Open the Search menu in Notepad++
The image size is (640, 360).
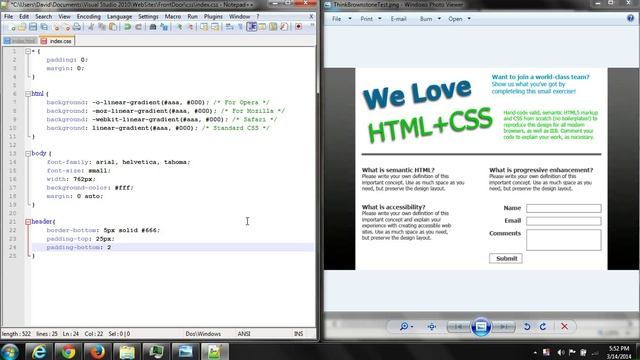point(43,16)
